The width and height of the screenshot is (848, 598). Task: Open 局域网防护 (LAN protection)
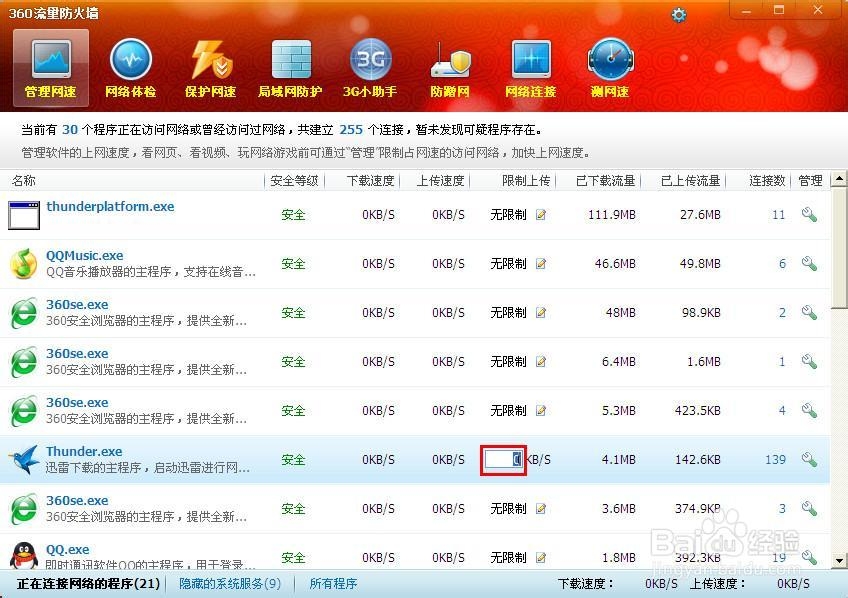coord(291,67)
